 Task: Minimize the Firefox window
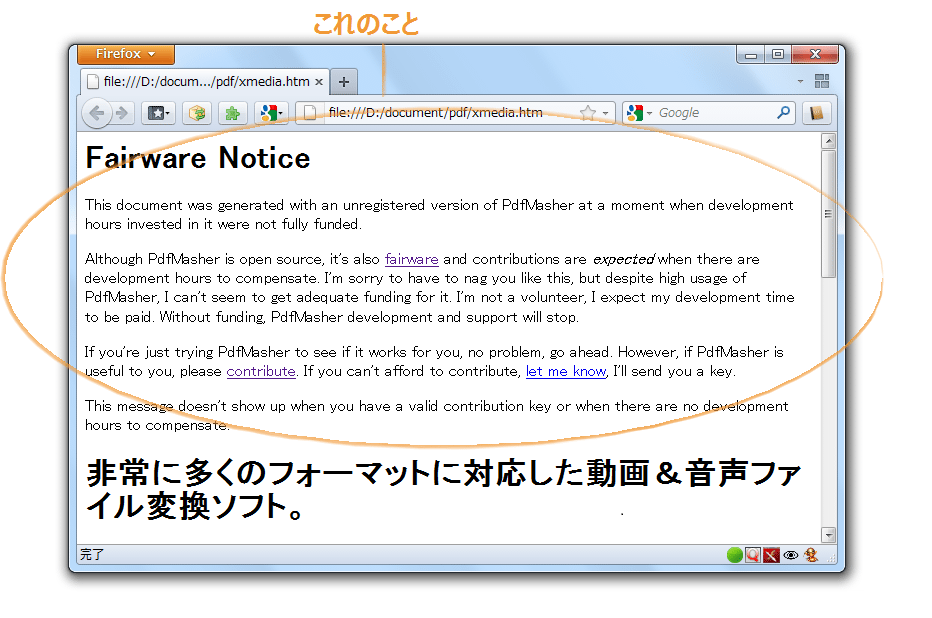point(751,55)
